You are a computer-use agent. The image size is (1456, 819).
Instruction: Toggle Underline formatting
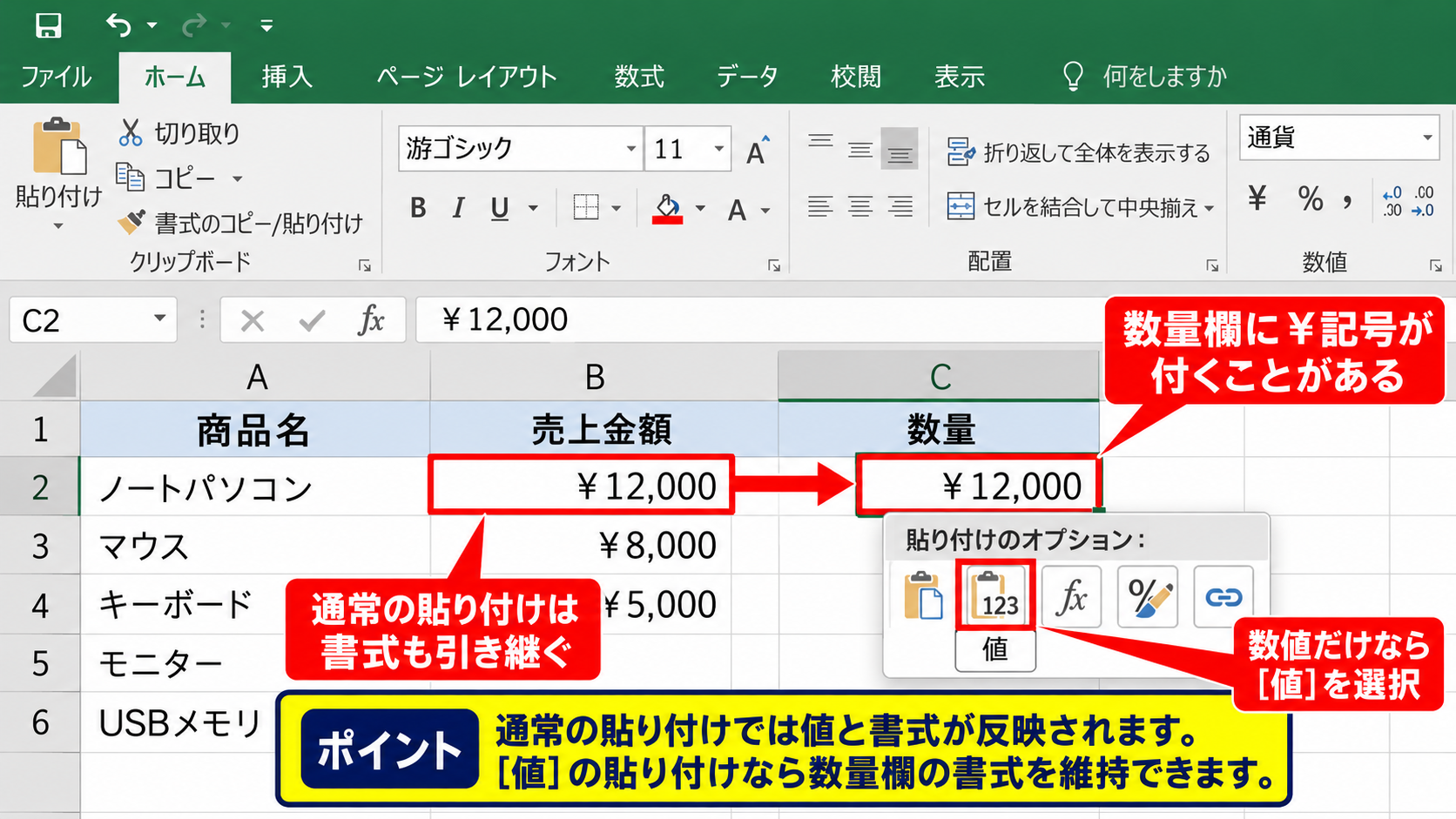(x=500, y=208)
